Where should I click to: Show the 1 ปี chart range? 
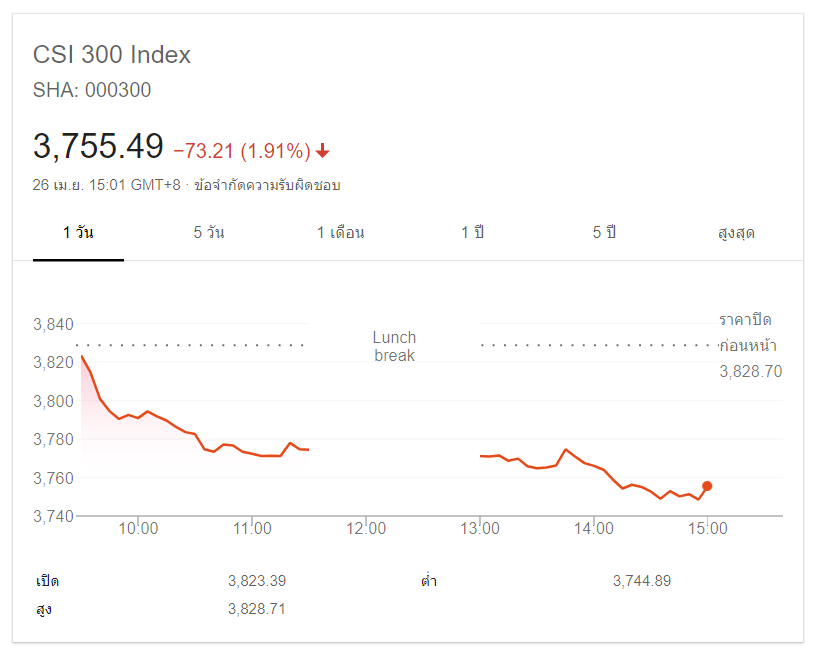(x=472, y=233)
